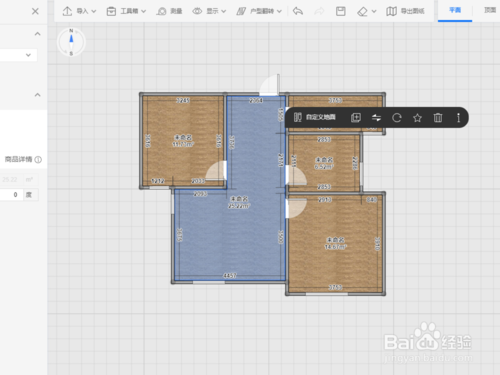Open the import (导入) dropdown
This screenshot has width=500, height=375.
tap(79, 11)
